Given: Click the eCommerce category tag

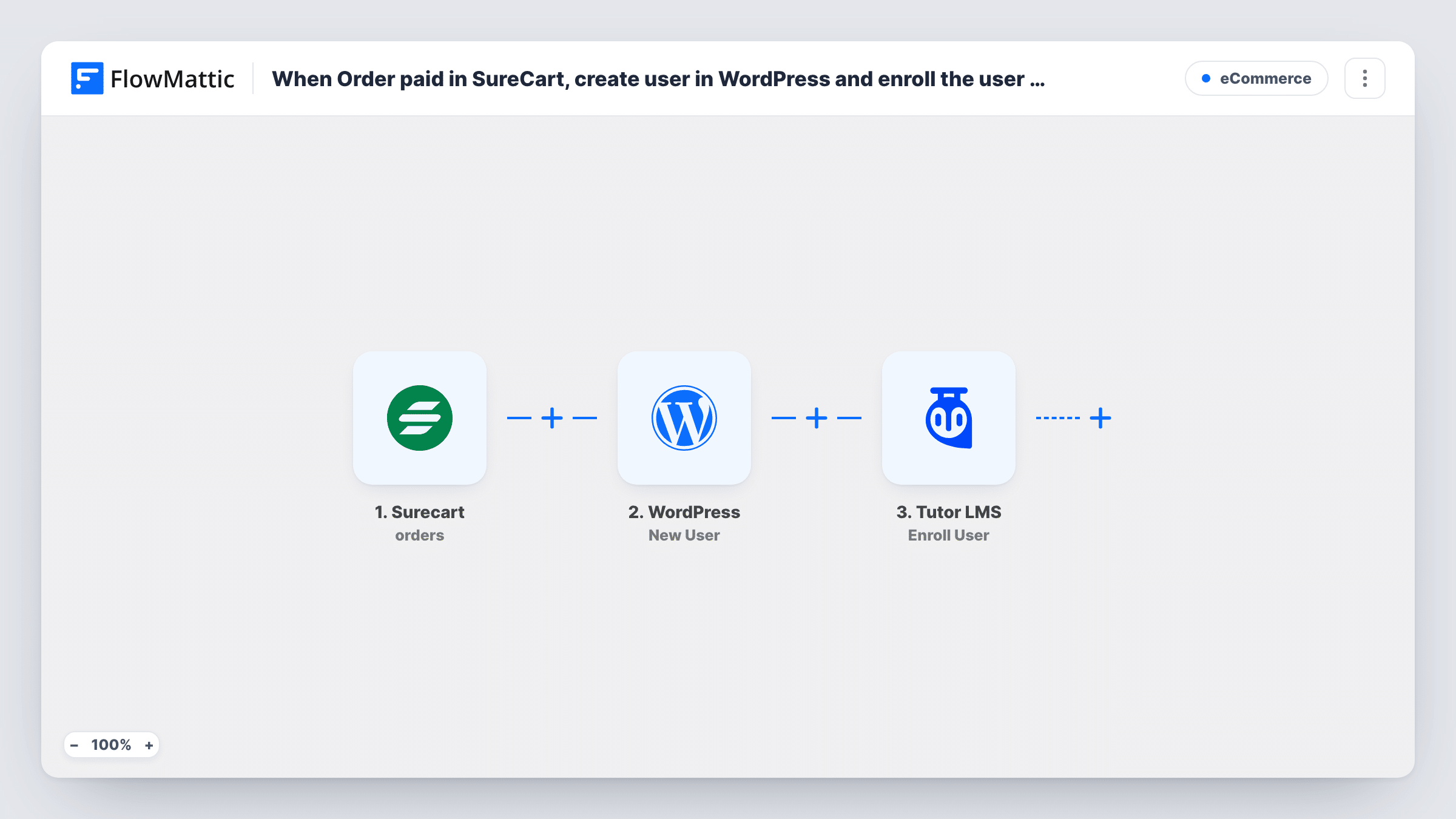Looking at the screenshot, I should (x=1256, y=78).
